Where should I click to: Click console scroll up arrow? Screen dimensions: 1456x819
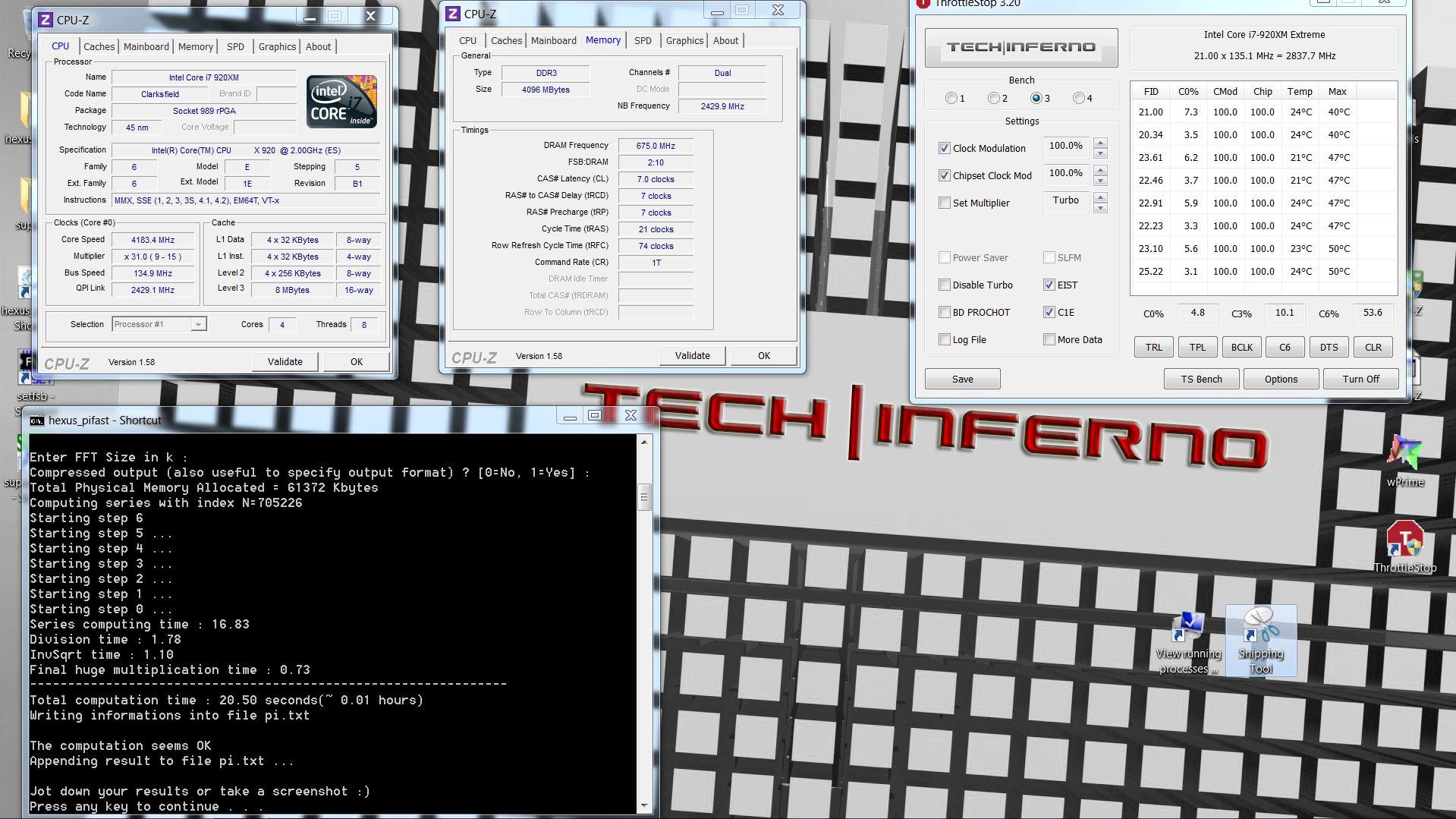pyautogui.click(x=644, y=442)
